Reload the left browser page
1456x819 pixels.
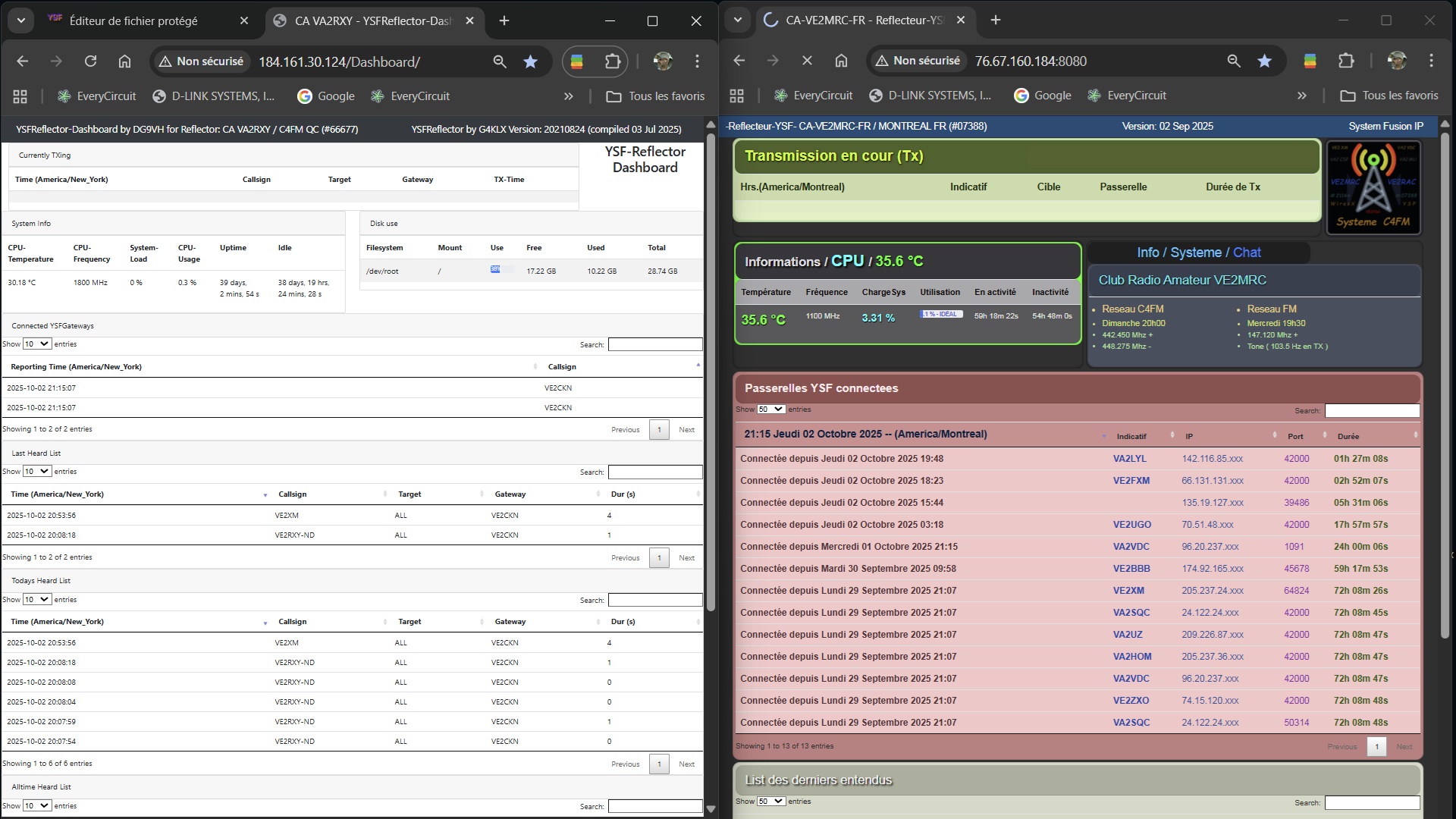click(x=90, y=61)
